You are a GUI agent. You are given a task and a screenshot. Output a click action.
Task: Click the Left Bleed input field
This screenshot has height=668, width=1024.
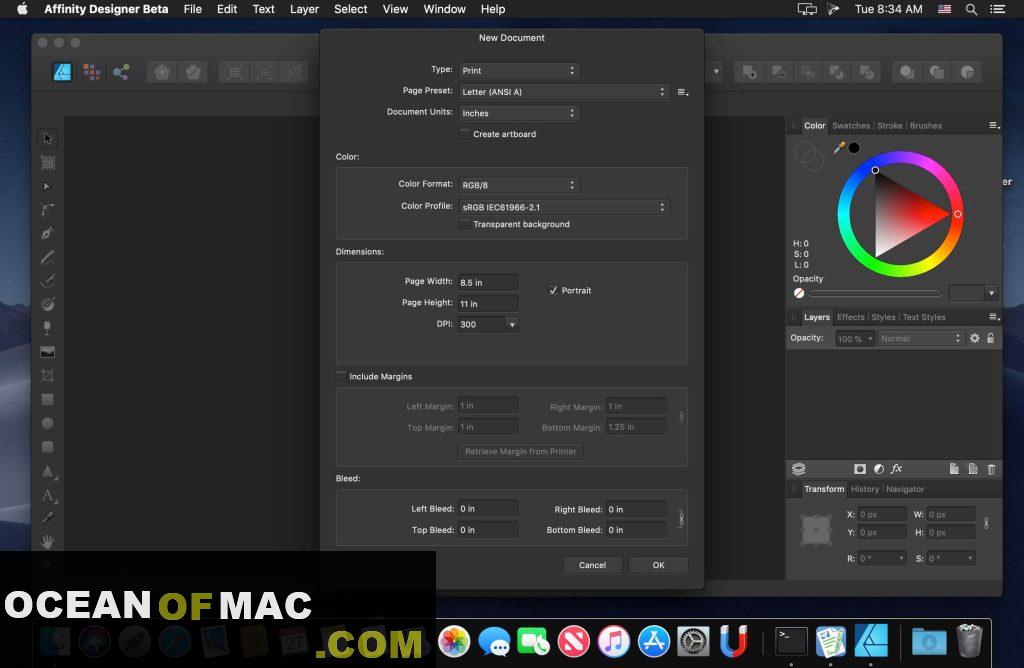click(488, 509)
